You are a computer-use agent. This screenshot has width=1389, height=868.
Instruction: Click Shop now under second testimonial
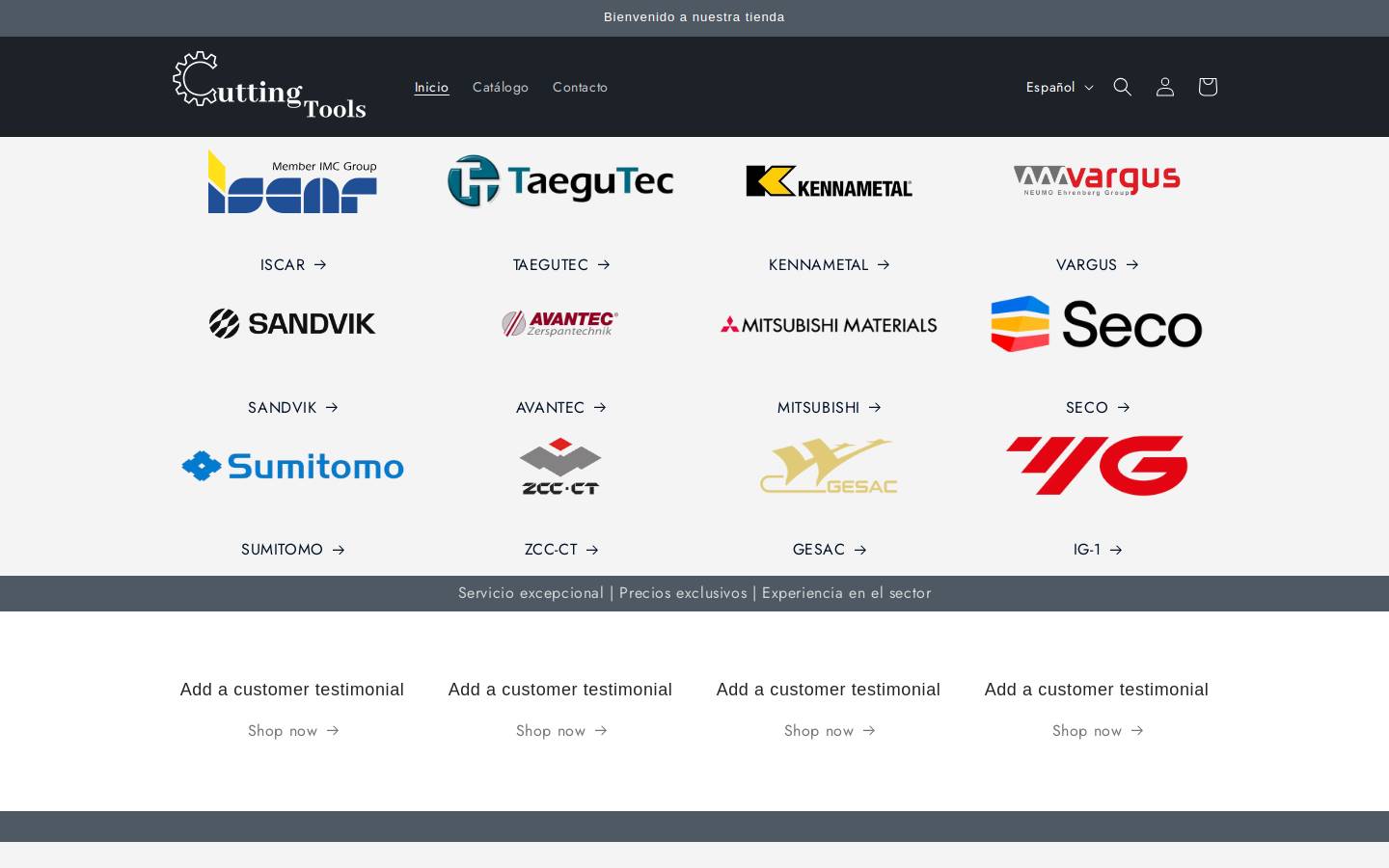click(x=561, y=731)
